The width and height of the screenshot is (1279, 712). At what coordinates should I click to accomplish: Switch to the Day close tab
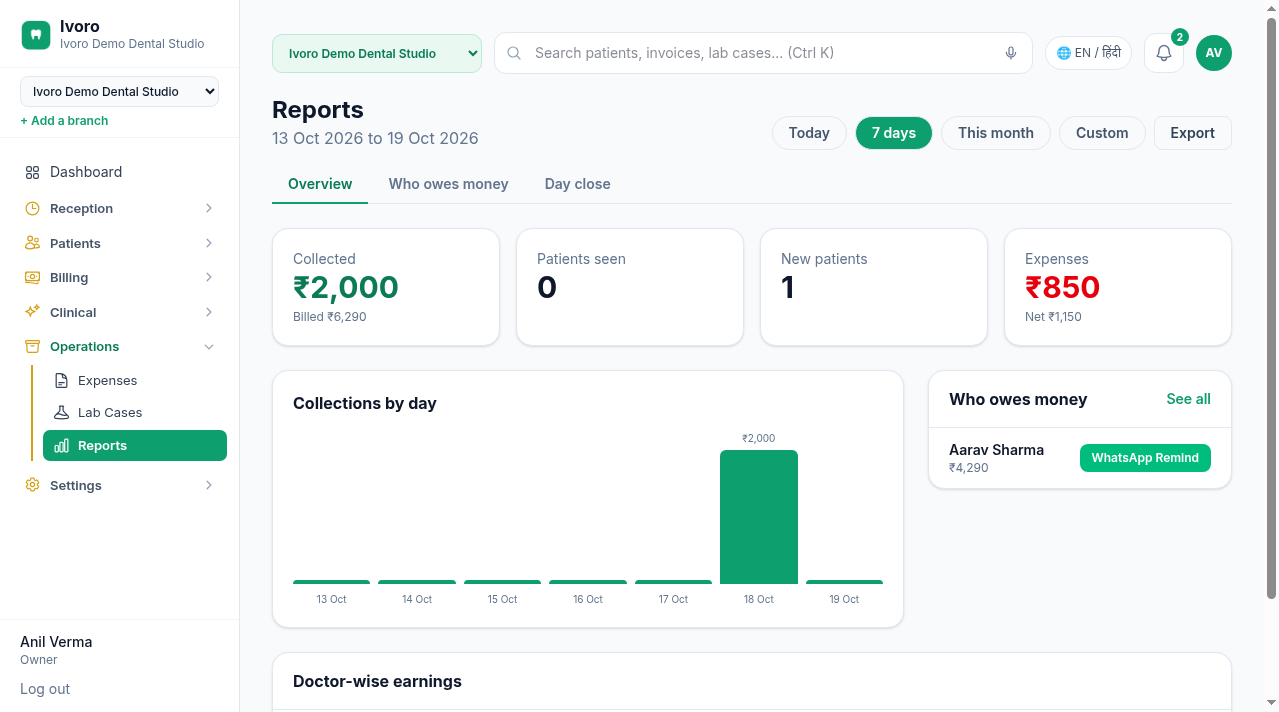[577, 184]
